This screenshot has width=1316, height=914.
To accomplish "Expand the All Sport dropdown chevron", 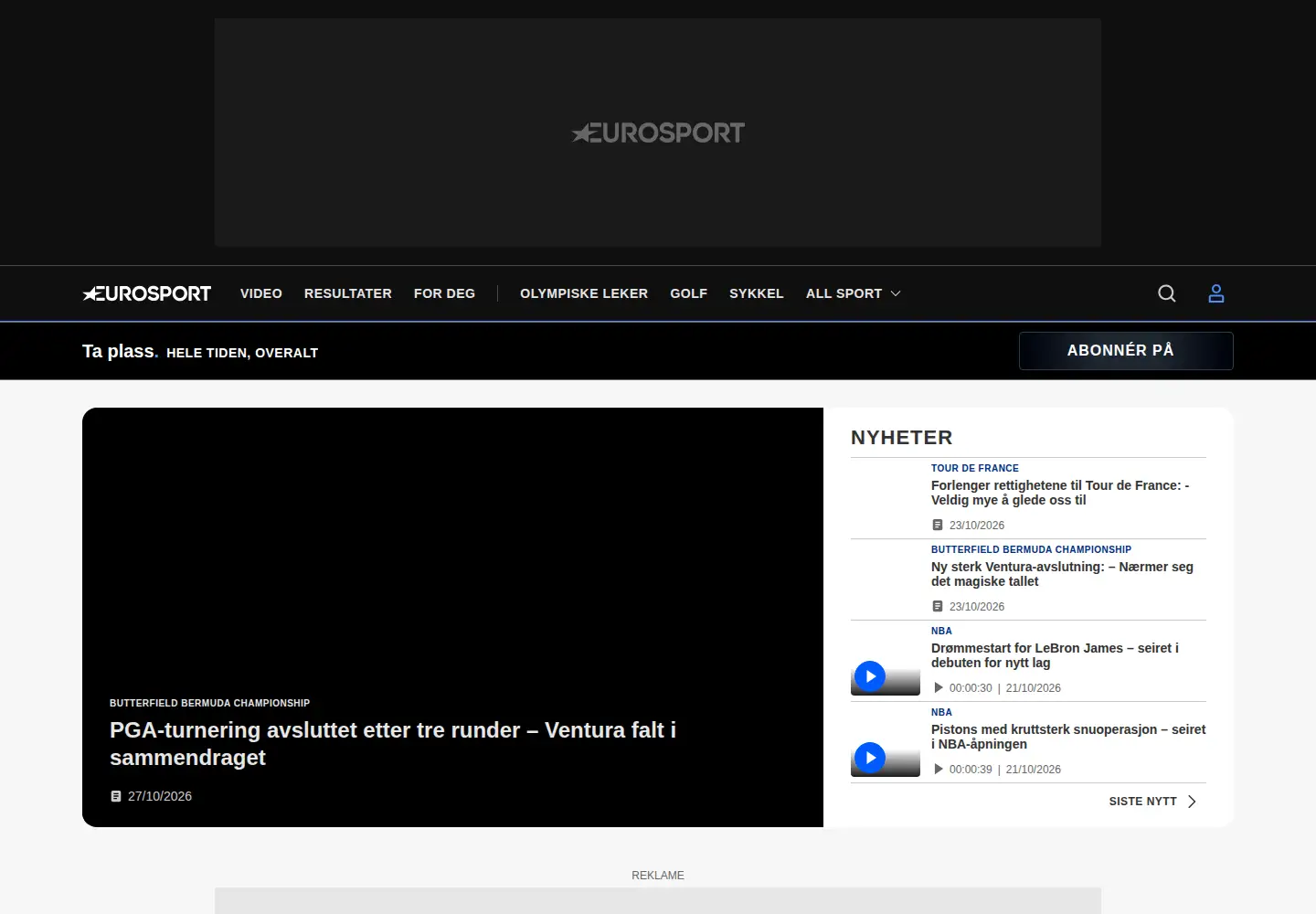I will pos(896,293).
